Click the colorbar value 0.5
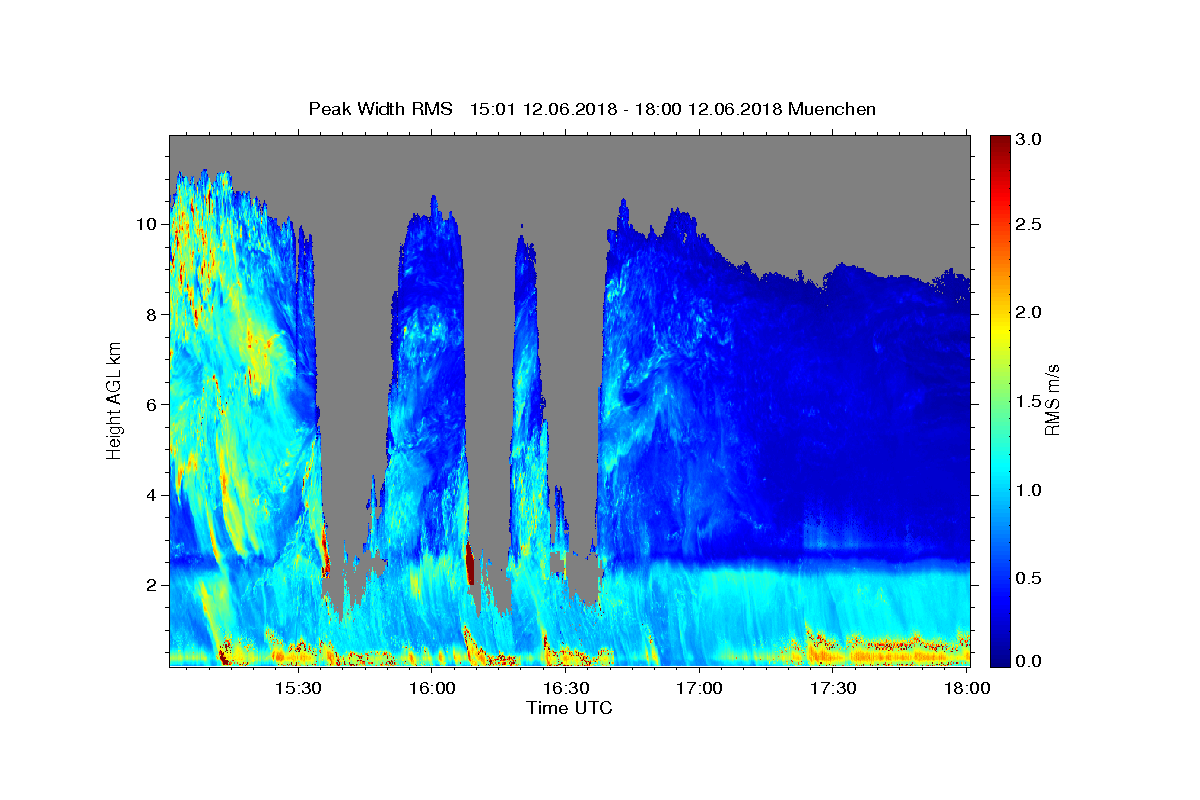 (1029, 578)
